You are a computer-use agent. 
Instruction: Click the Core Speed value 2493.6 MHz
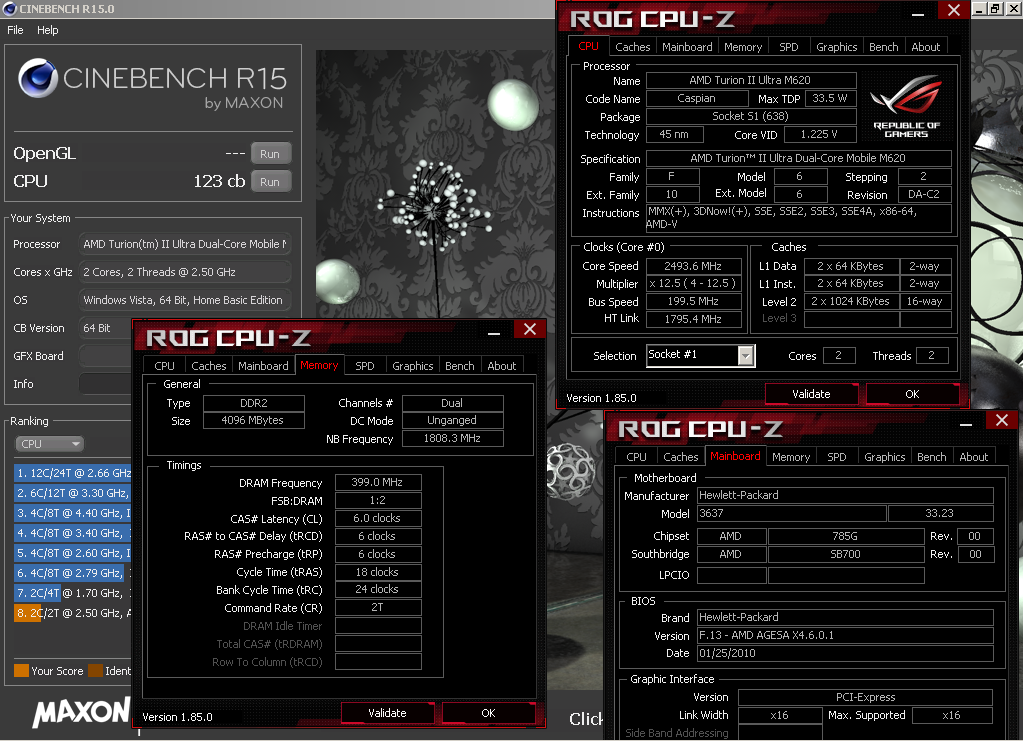click(x=694, y=266)
